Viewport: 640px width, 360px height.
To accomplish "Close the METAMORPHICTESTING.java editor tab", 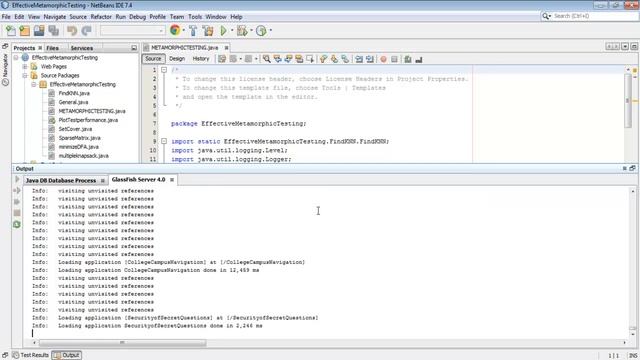I will pos(226,48).
